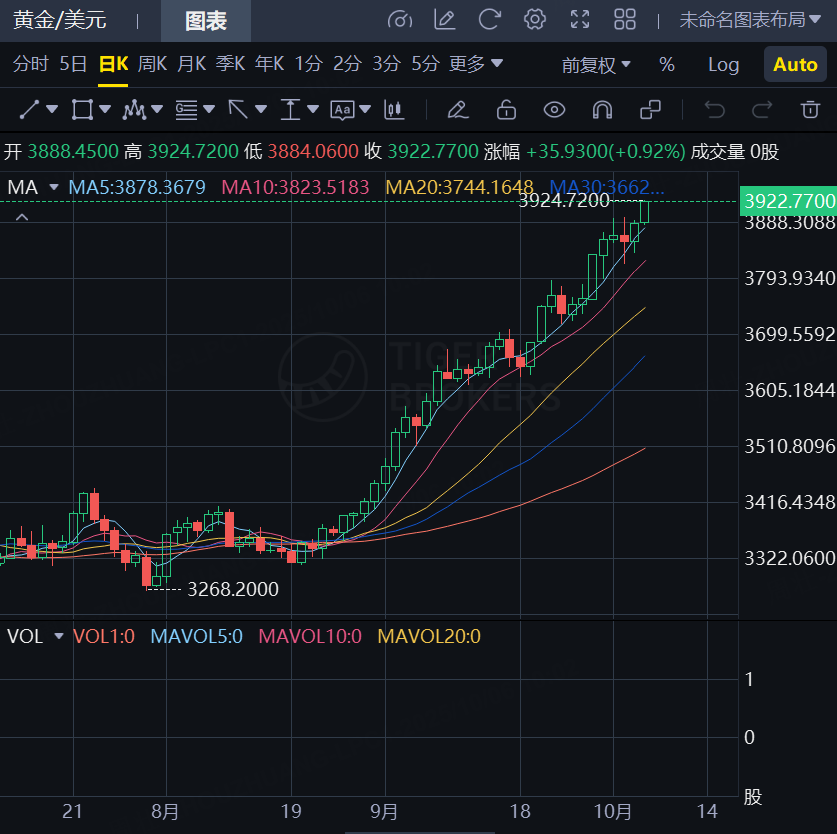Select the 日K timeframe

pos(113,64)
